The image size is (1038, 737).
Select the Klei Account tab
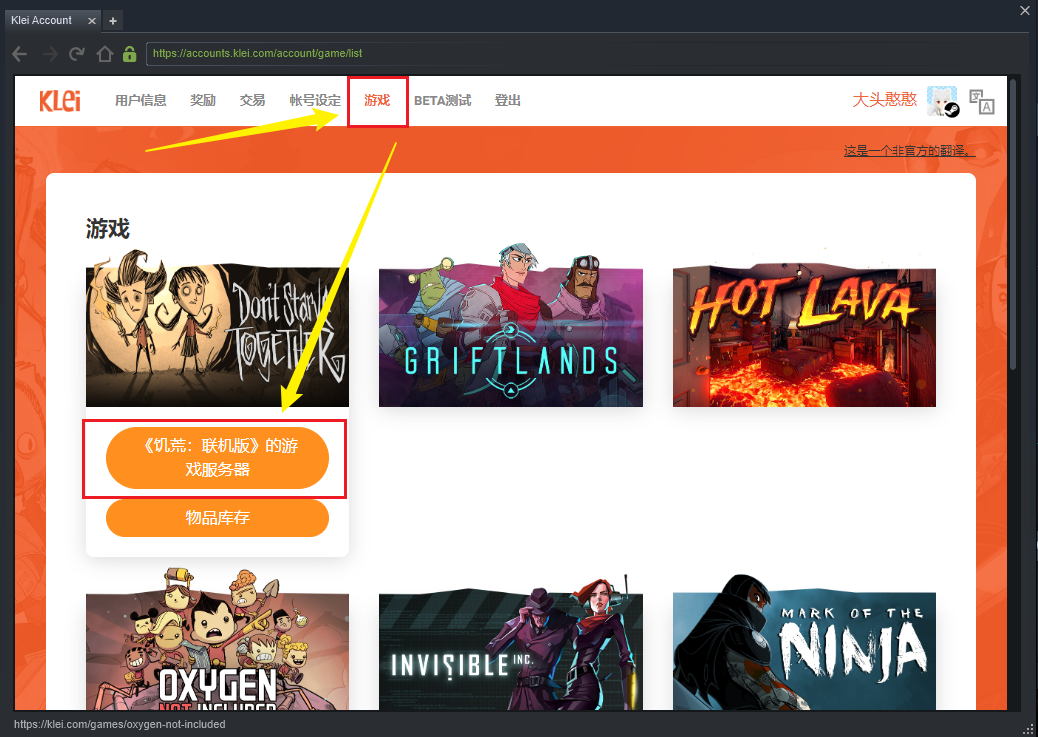pyautogui.click(x=54, y=21)
